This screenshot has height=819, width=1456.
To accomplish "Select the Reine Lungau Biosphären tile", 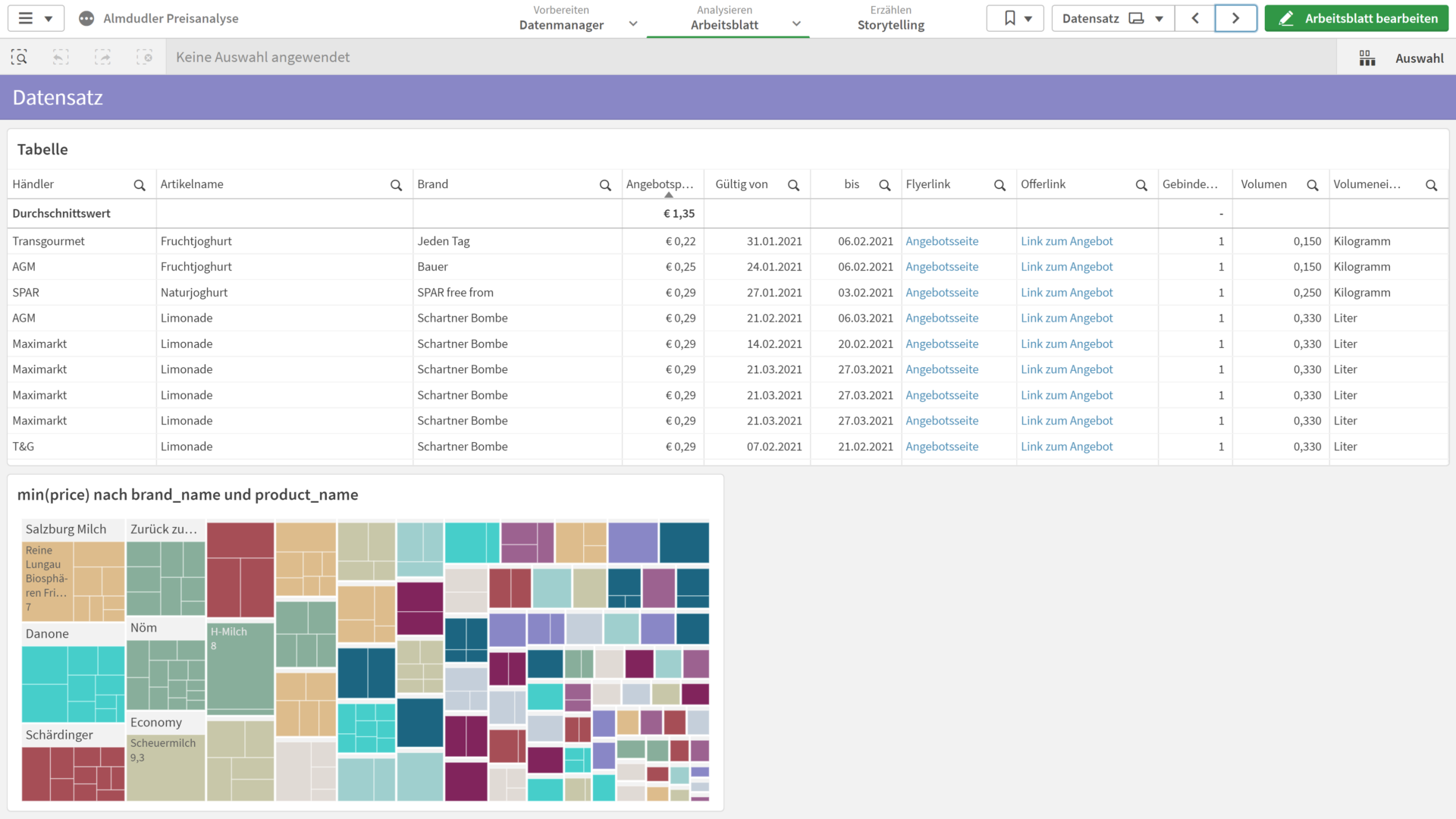I will [x=47, y=581].
